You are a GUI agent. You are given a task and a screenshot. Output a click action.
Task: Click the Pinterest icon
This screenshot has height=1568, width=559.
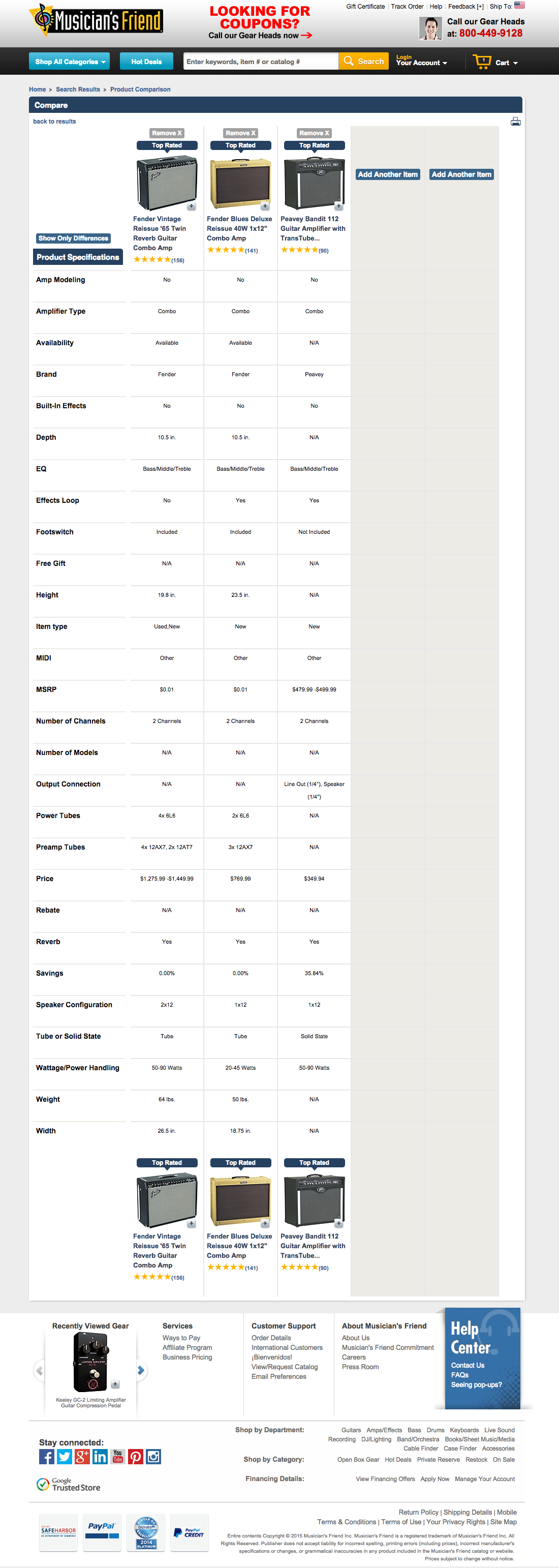pyautogui.click(x=136, y=1457)
